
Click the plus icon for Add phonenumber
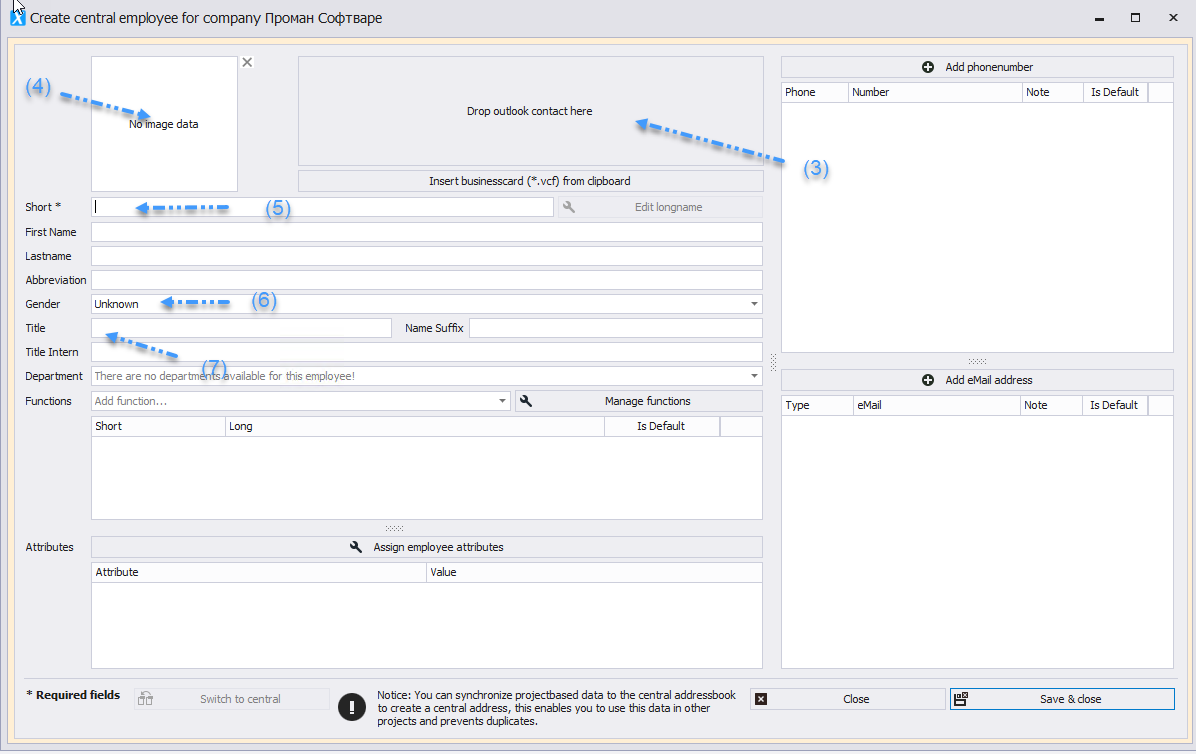coord(928,67)
